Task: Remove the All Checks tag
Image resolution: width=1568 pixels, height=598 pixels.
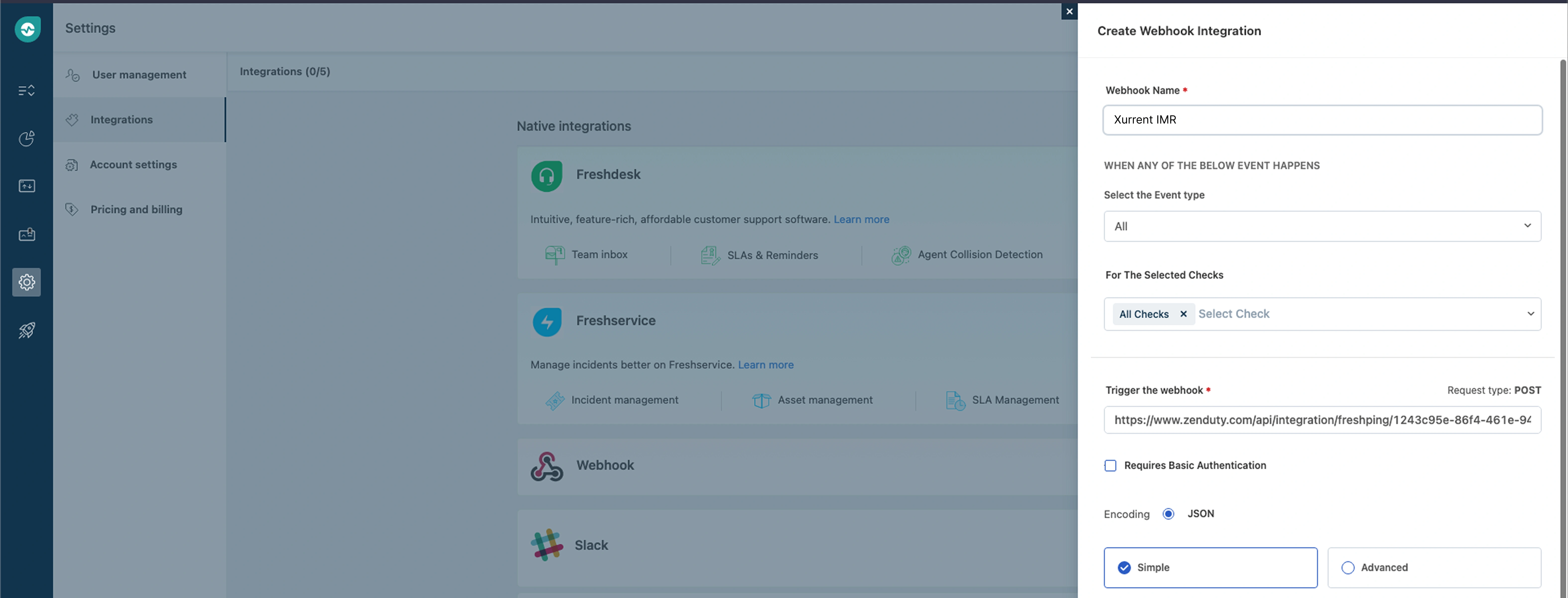Action: (x=1183, y=314)
